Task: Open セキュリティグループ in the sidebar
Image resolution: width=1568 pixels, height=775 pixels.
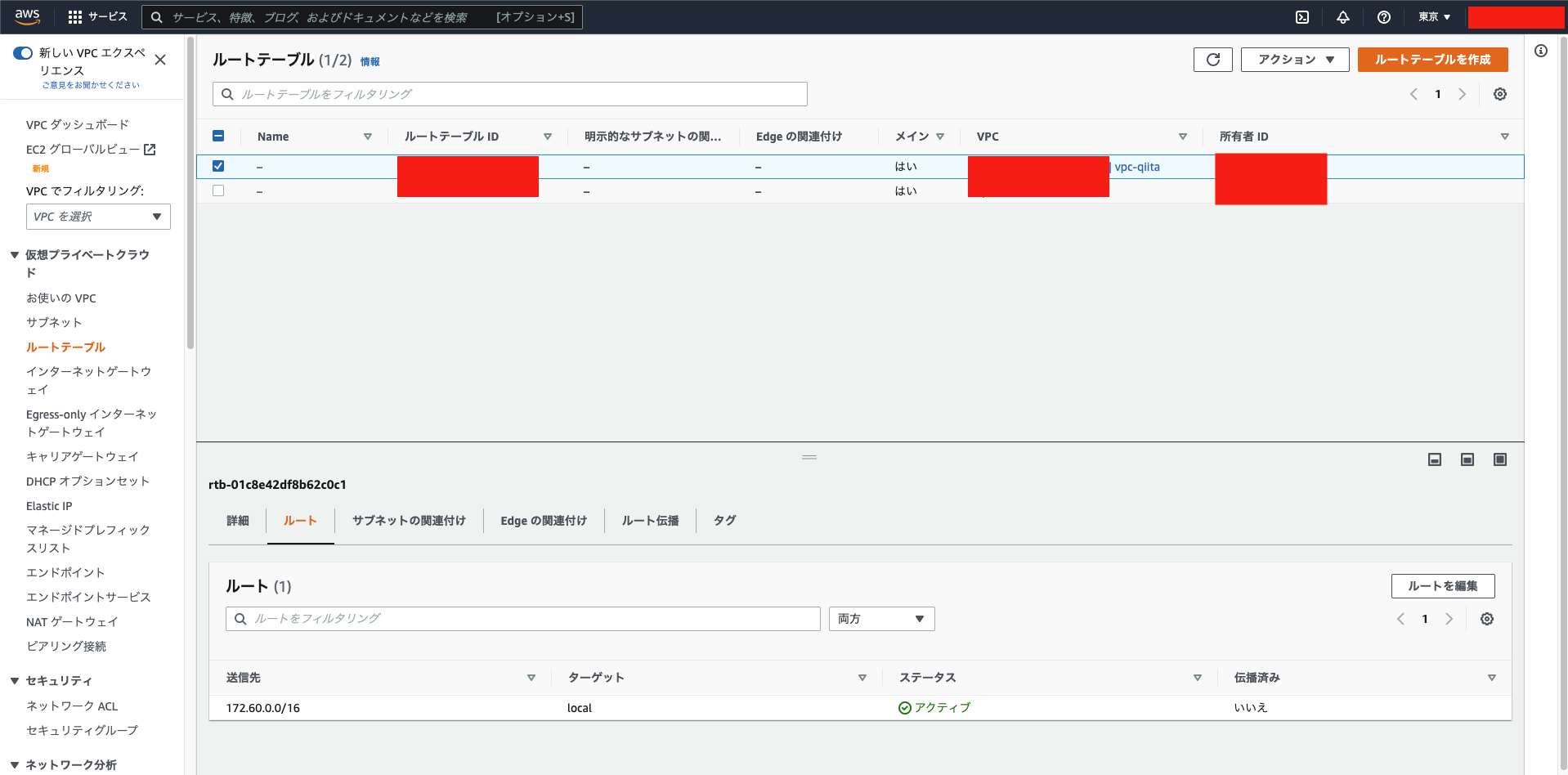Action: (x=82, y=731)
